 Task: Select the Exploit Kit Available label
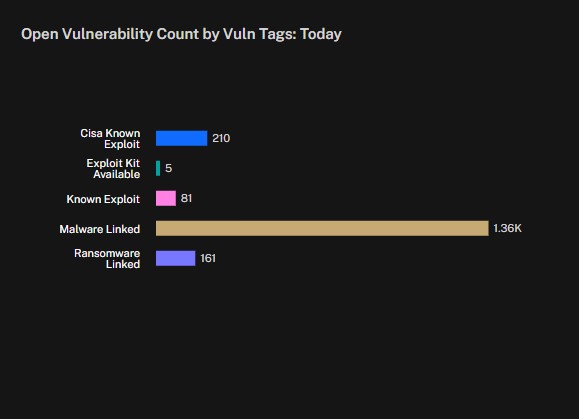tap(113, 169)
